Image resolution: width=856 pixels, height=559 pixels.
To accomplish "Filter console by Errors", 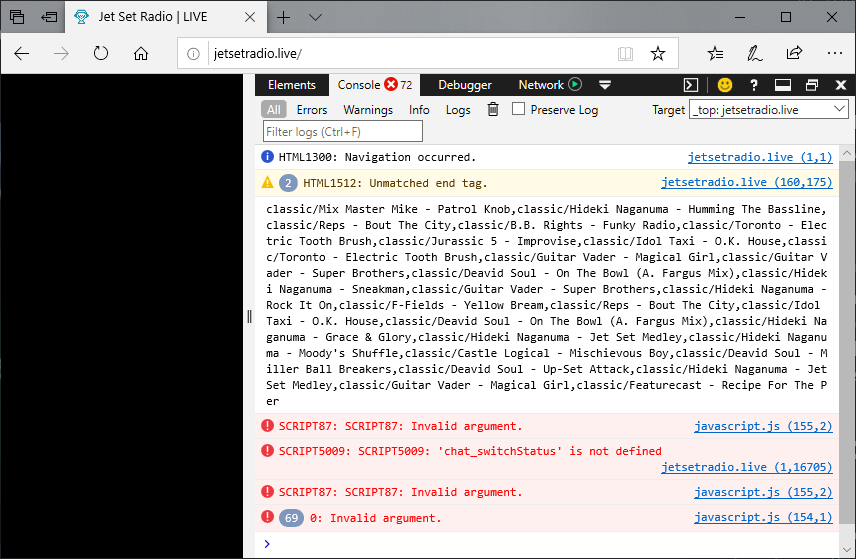I will pos(312,110).
